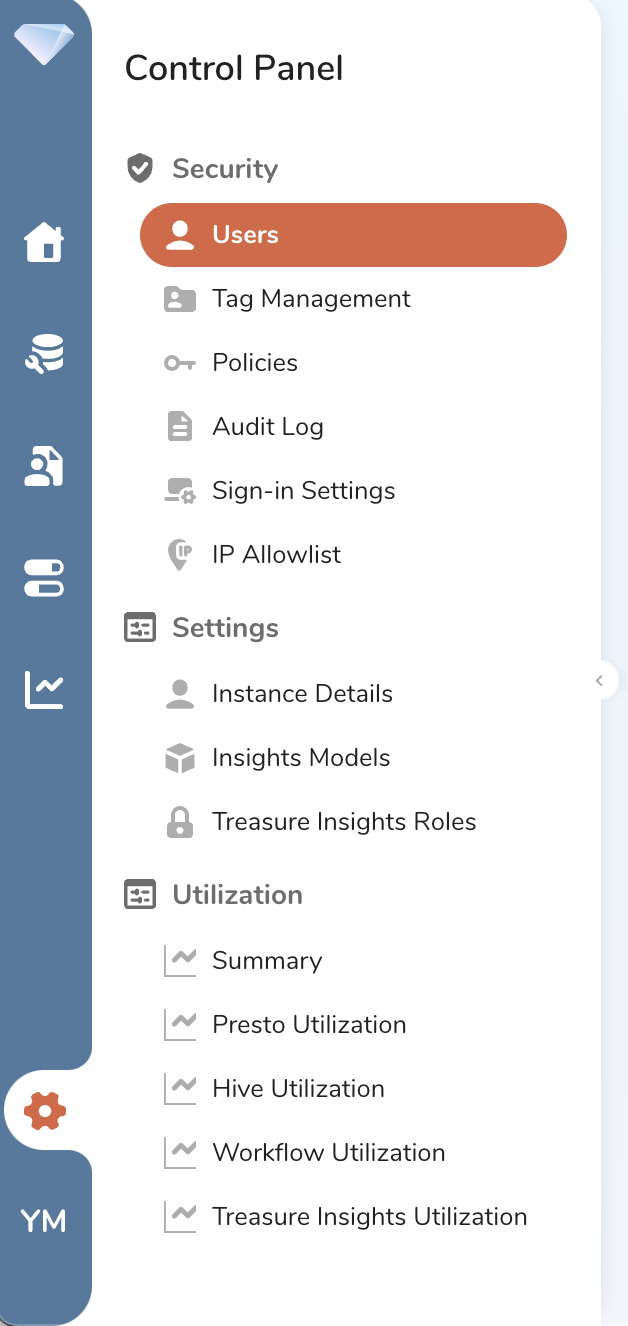Viewport: 628px width, 1326px height.
Task: Go to Policies page
Action: click(x=255, y=363)
